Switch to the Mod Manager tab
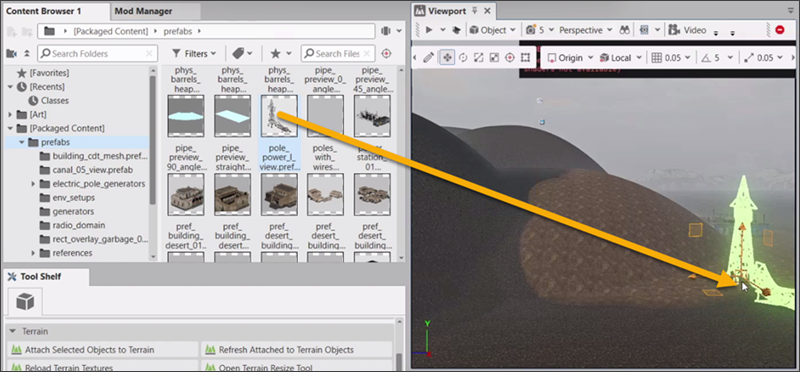The width and height of the screenshot is (800, 372). [x=143, y=11]
